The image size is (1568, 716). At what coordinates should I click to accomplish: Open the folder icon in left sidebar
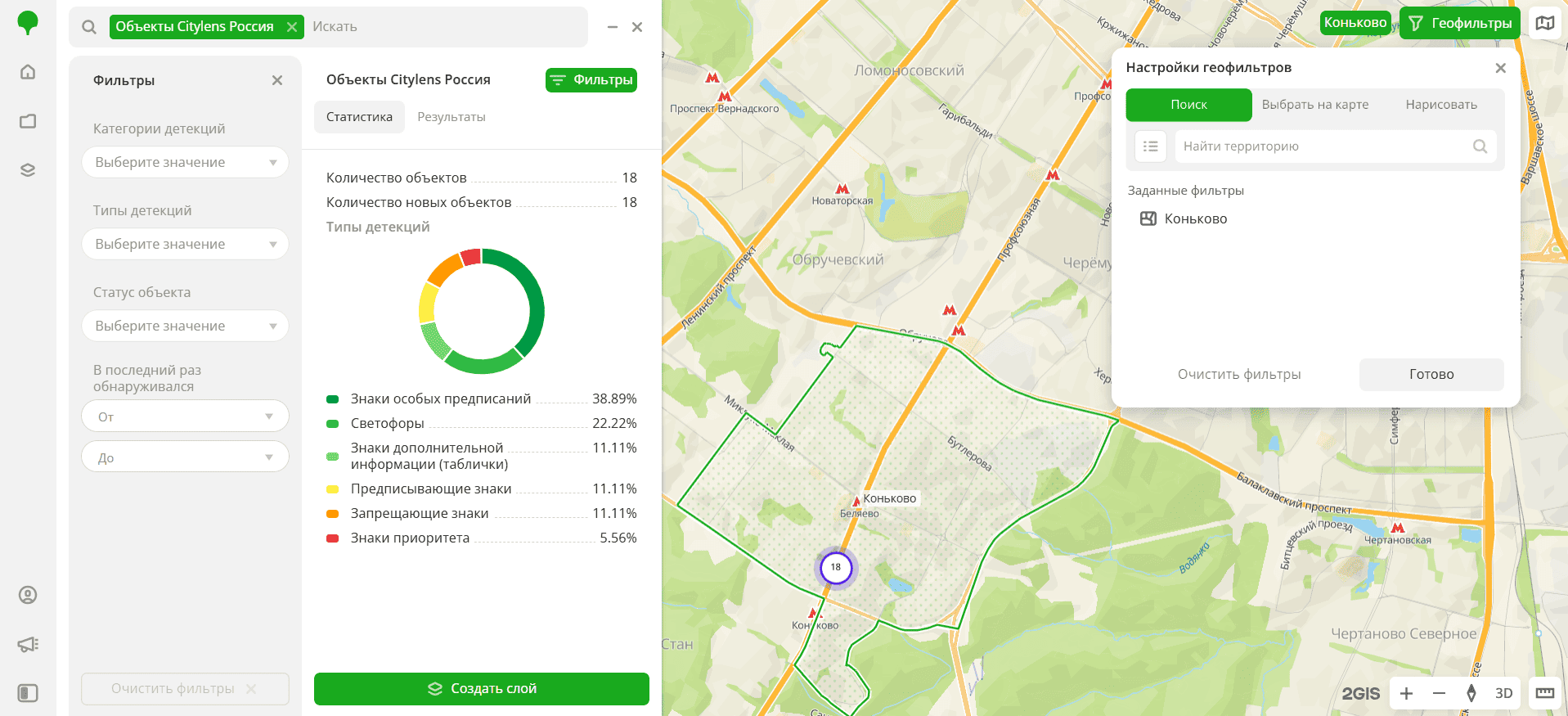[28, 121]
